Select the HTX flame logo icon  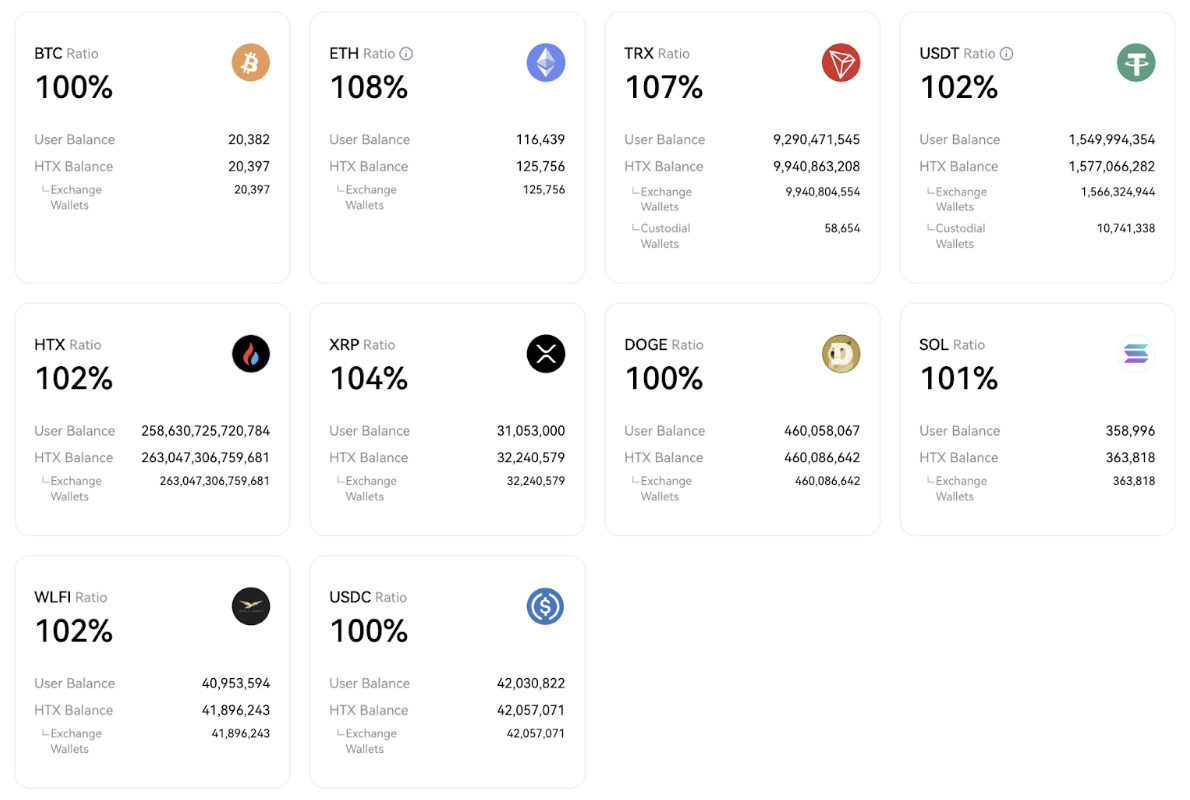click(250, 353)
